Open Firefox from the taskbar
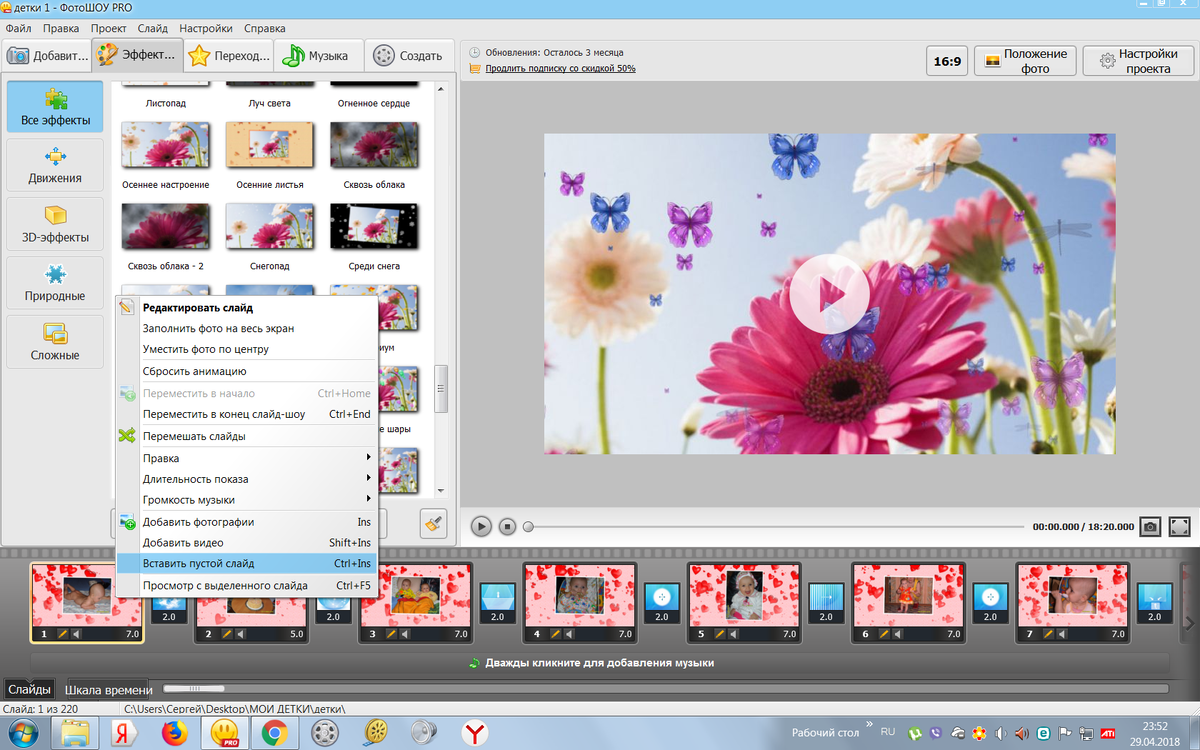The width and height of the screenshot is (1200, 750). [x=175, y=734]
